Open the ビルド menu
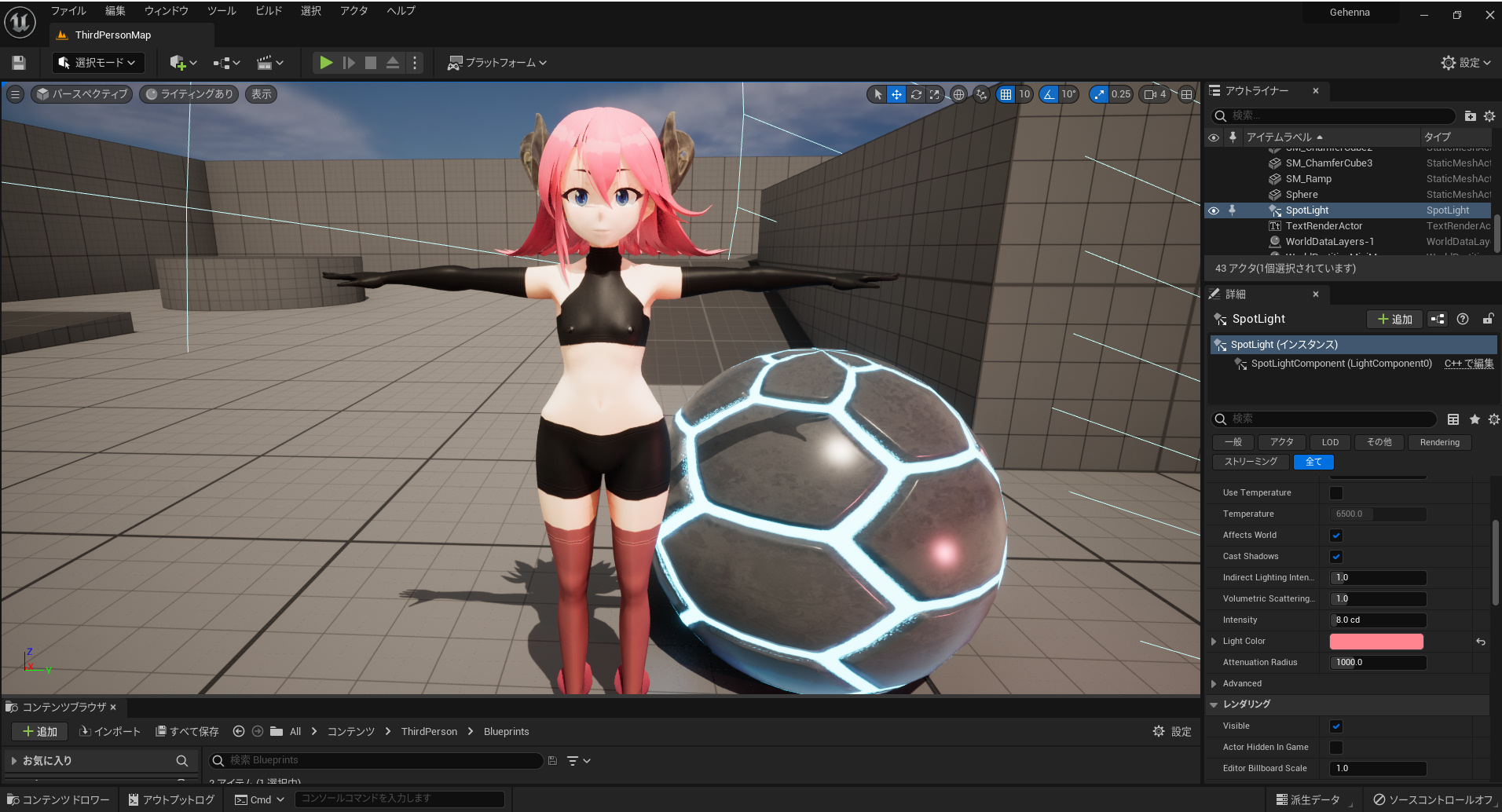 click(269, 11)
